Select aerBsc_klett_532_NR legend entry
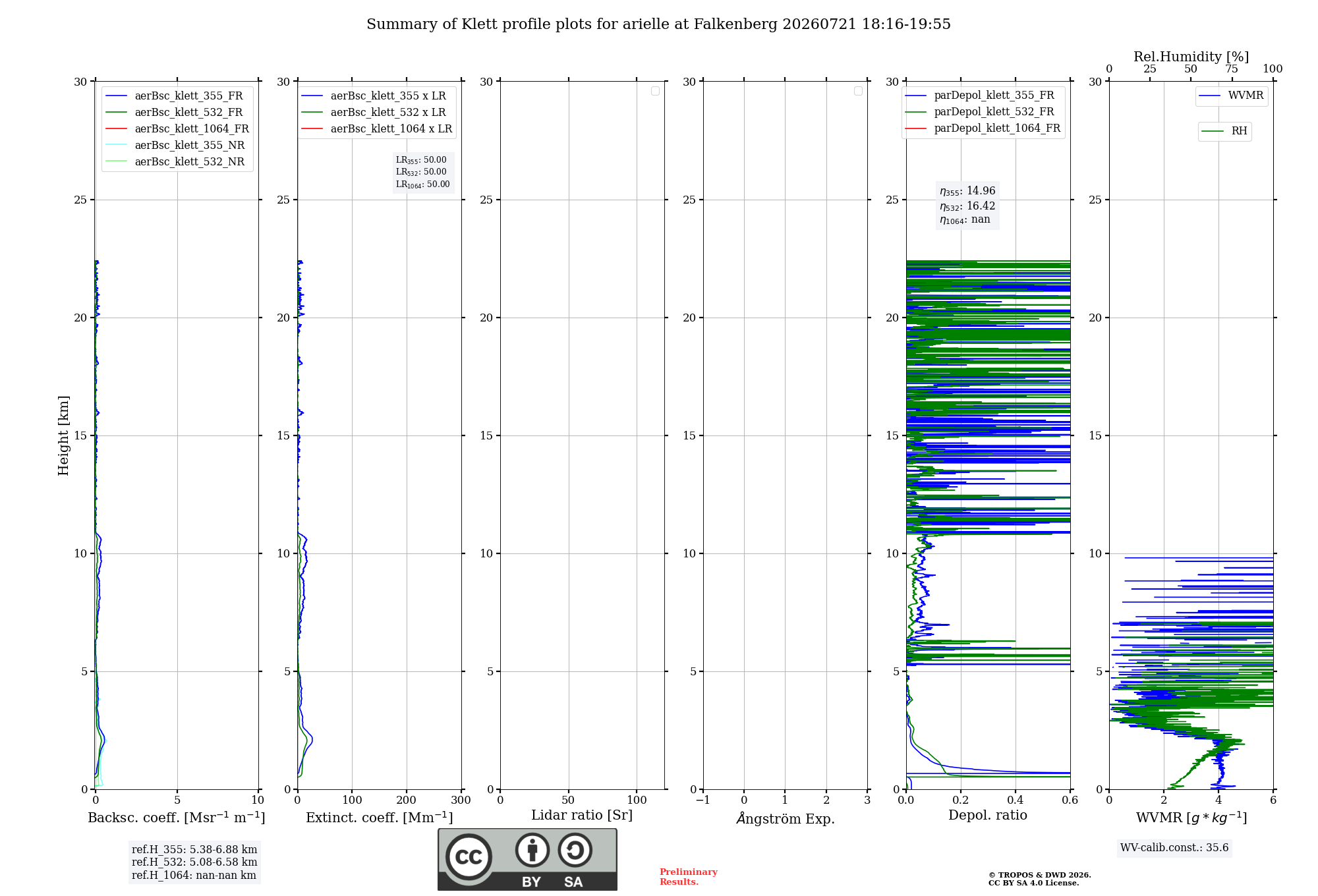The width and height of the screenshot is (1318, 896). [175, 161]
